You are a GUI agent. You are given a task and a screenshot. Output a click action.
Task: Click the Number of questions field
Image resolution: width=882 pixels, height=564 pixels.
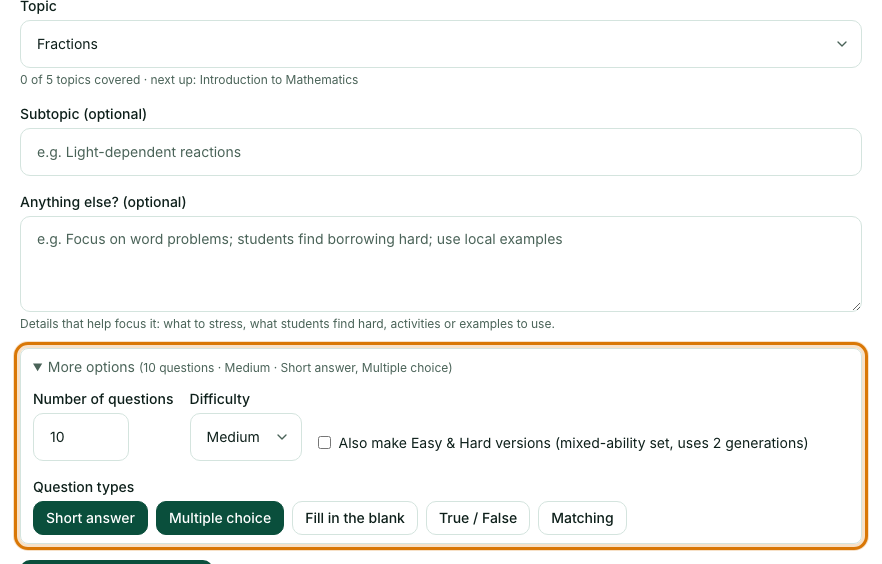pyautogui.click(x=81, y=437)
